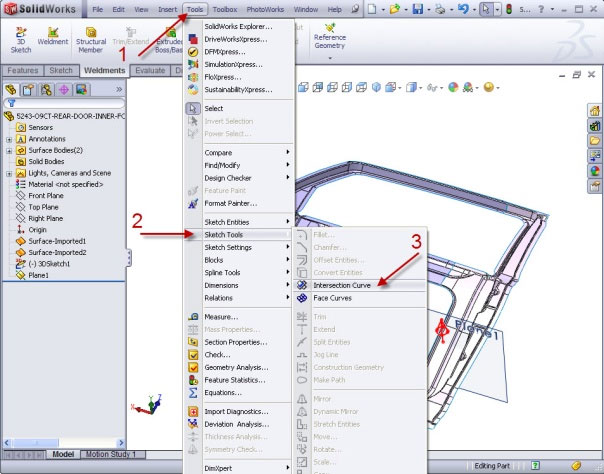Click the Format Painter icon
The width and height of the screenshot is (604, 474).
click(193, 203)
